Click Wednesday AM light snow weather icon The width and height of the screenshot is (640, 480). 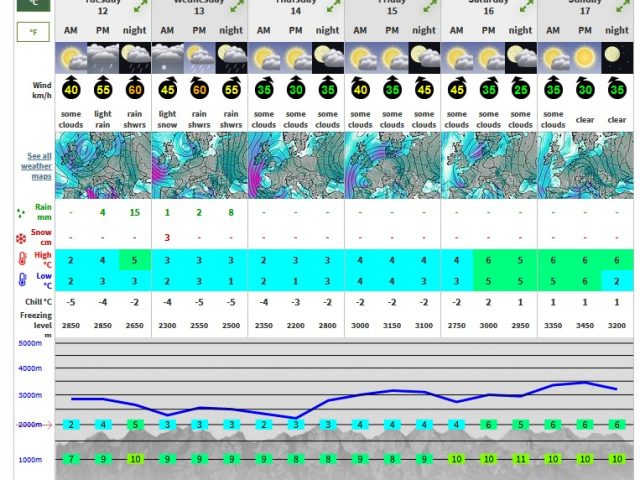pyautogui.click(x=167, y=58)
